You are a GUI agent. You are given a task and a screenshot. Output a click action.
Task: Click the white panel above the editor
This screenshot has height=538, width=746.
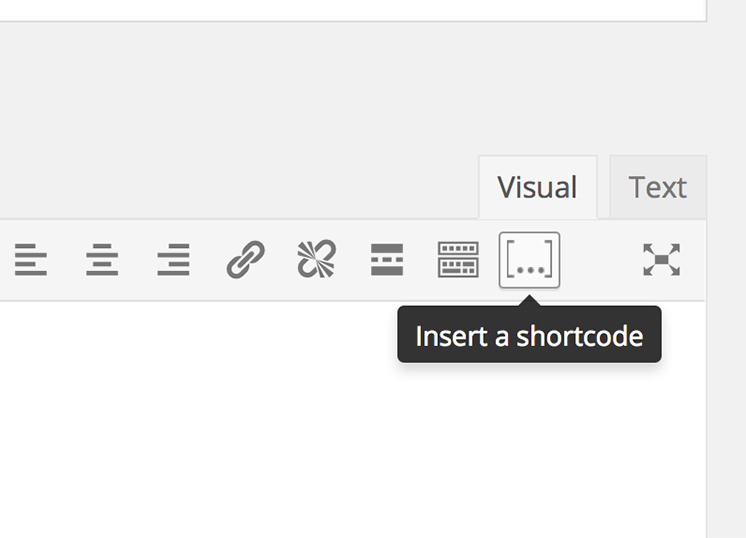coord(350,10)
